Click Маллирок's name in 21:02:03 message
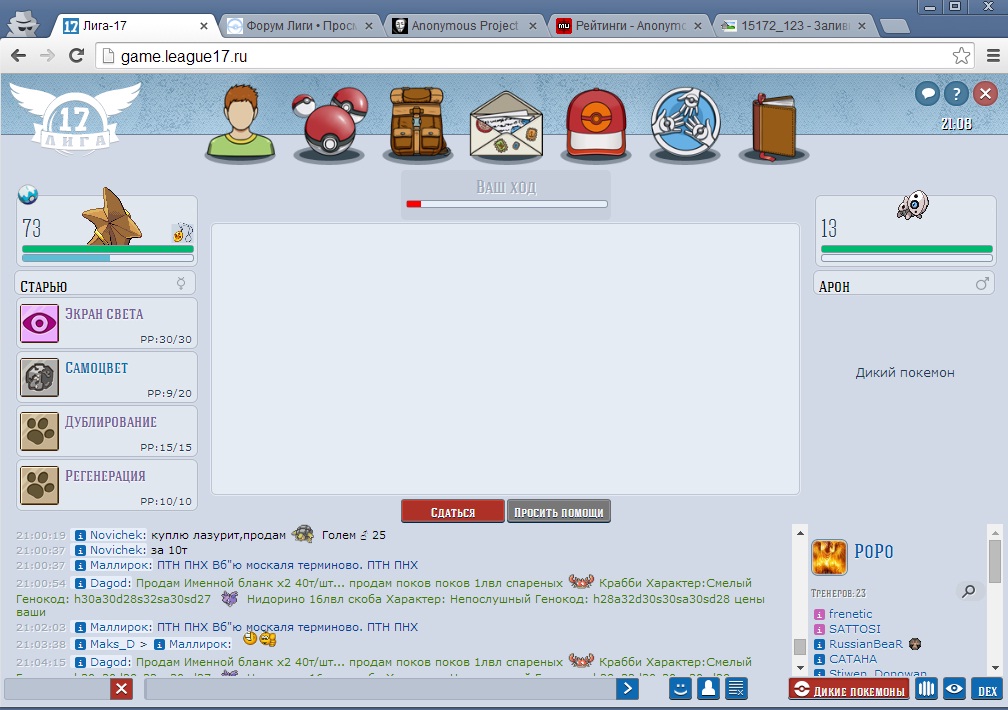Viewport: 1008px width, 710px height. point(120,627)
